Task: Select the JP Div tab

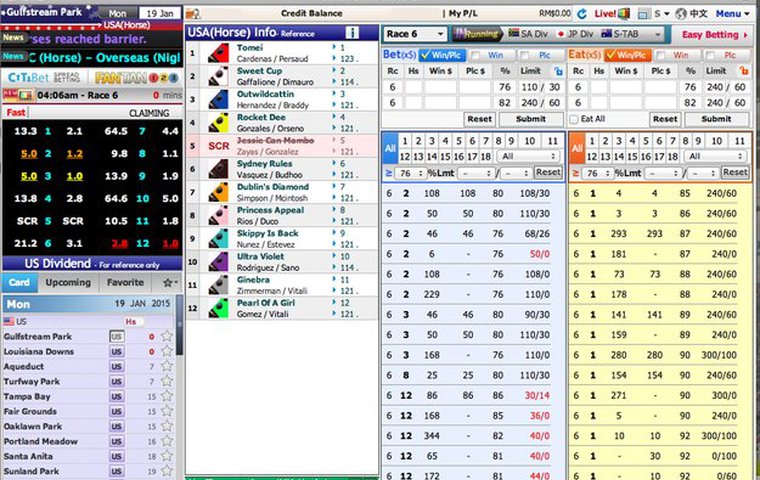Action: [x=576, y=34]
